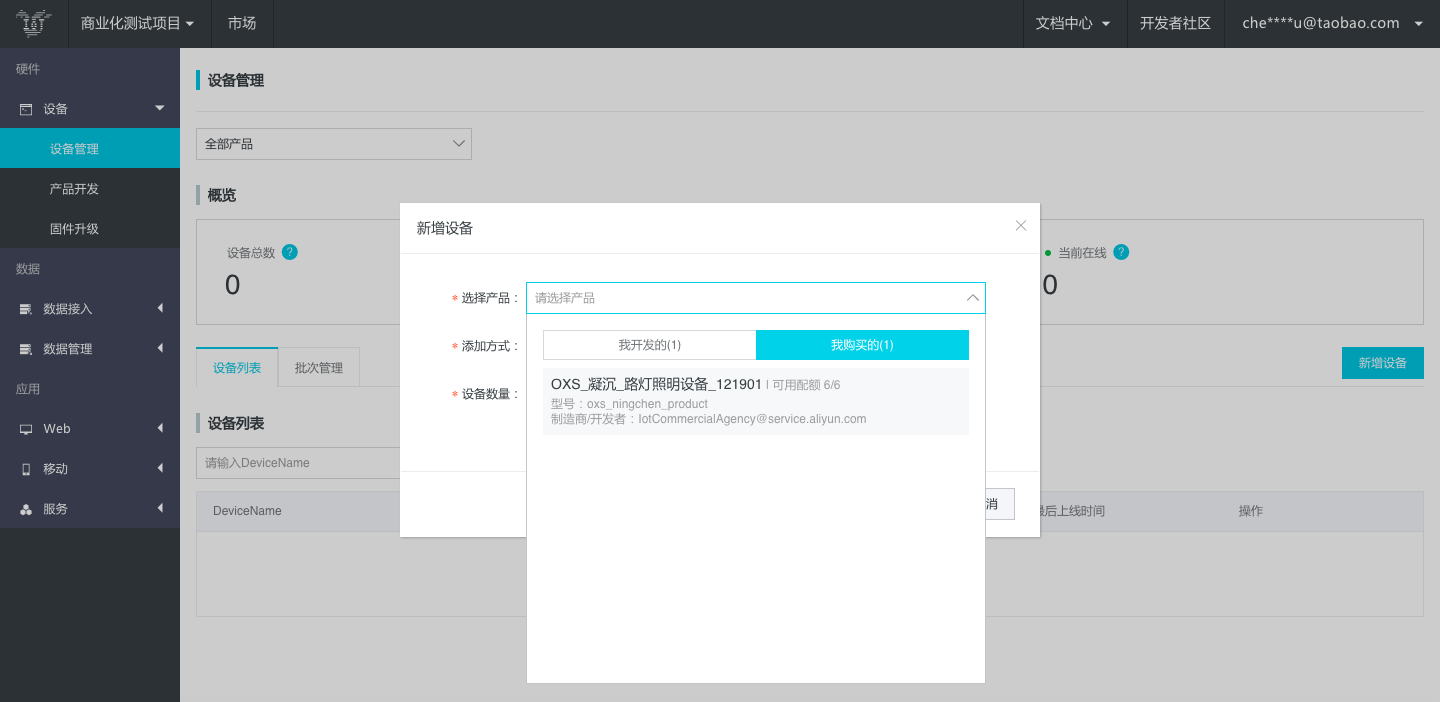
Task: Click the 数据管理 sidebar icon
Action: pos(26,349)
